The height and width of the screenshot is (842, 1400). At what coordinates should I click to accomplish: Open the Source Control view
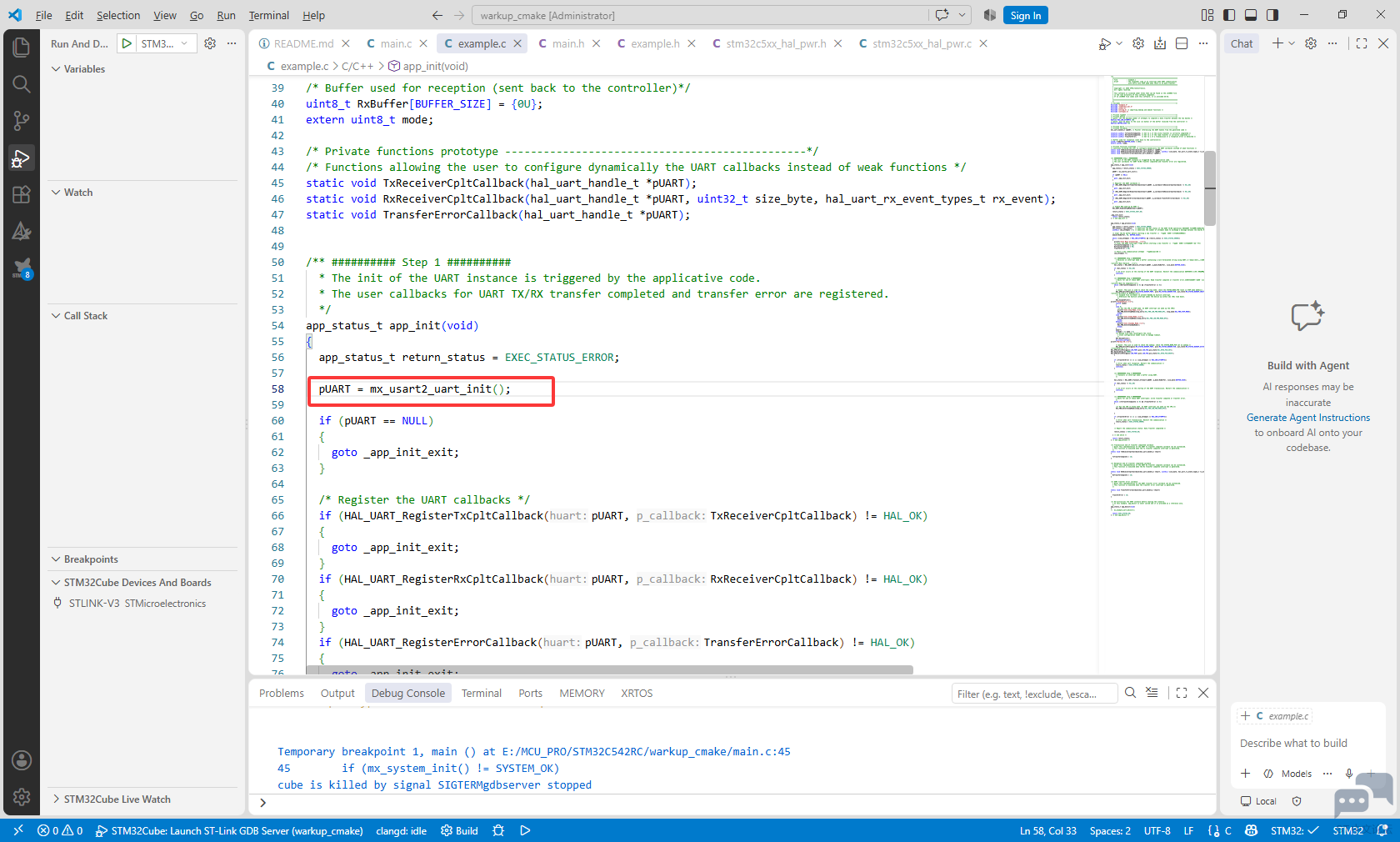coord(22,121)
